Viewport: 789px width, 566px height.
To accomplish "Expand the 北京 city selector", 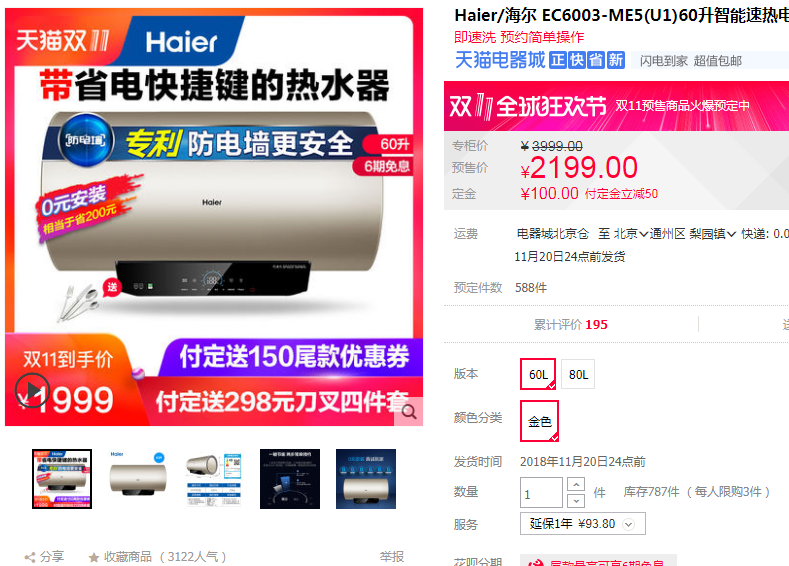I will pyautogui.click(x=630, y=233).
